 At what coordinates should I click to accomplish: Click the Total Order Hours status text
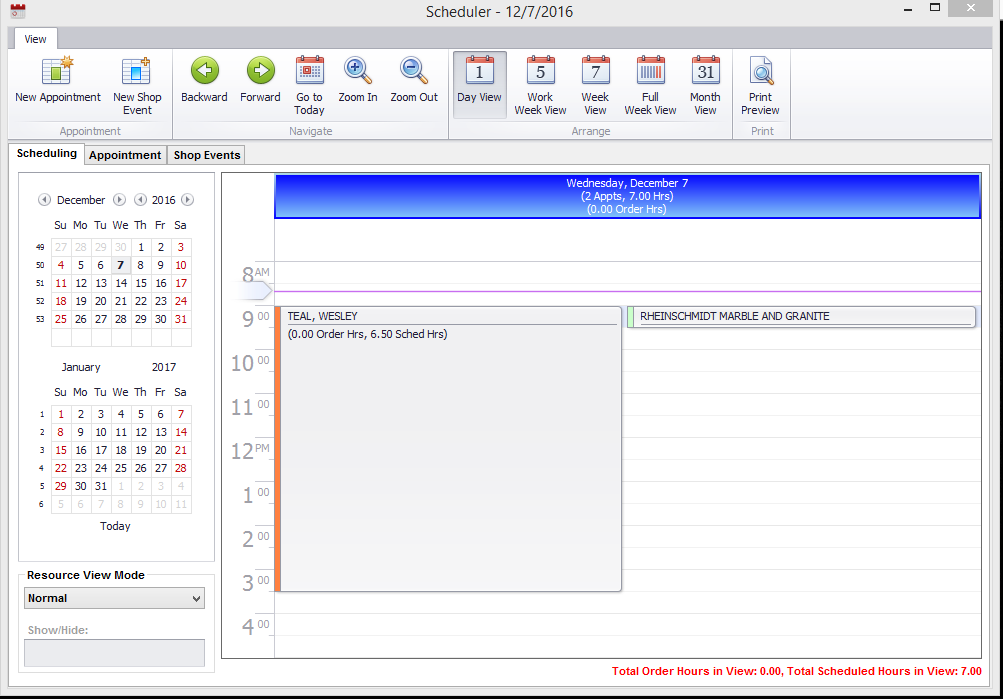(x=796, y=671)
